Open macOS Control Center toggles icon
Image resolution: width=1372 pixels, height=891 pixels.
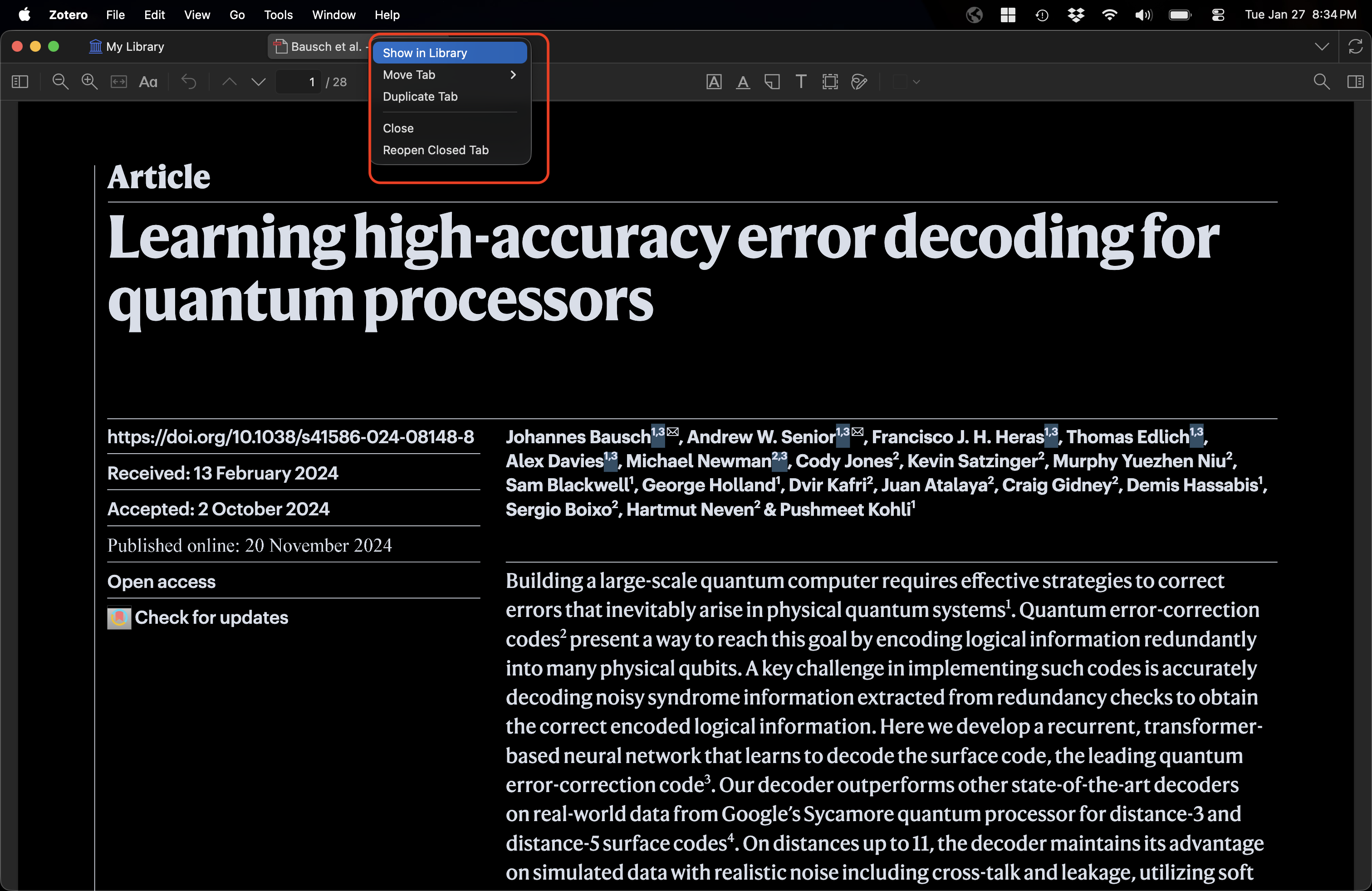(1217, 15)
